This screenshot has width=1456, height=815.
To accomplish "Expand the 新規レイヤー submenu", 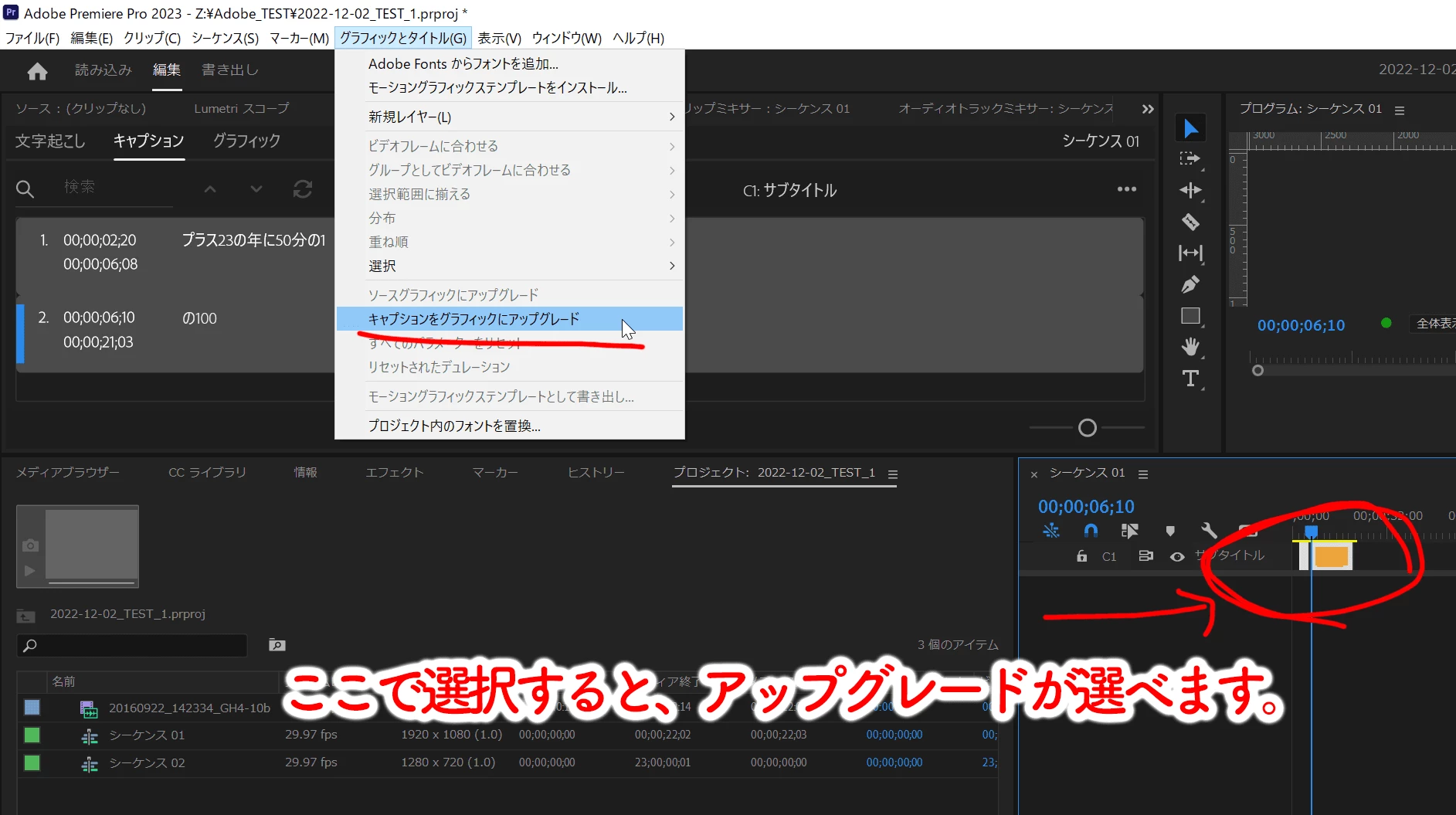I will [x=510, y=117].
